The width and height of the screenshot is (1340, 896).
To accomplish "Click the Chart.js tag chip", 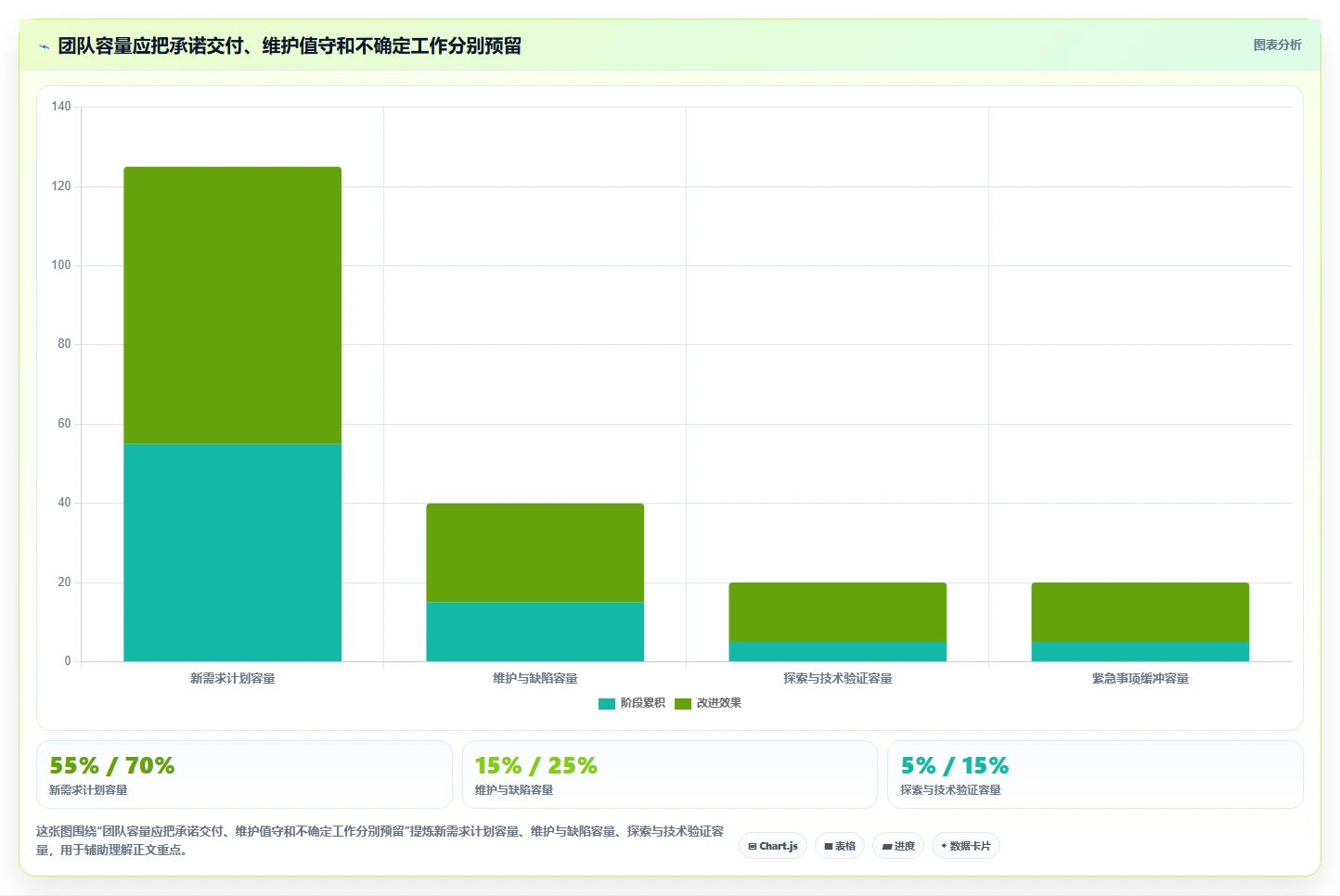I will [773, 846].
